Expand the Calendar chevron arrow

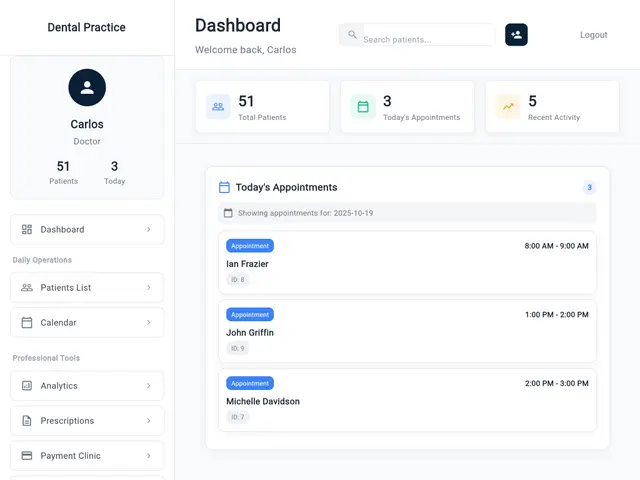[x=149, y=323]
